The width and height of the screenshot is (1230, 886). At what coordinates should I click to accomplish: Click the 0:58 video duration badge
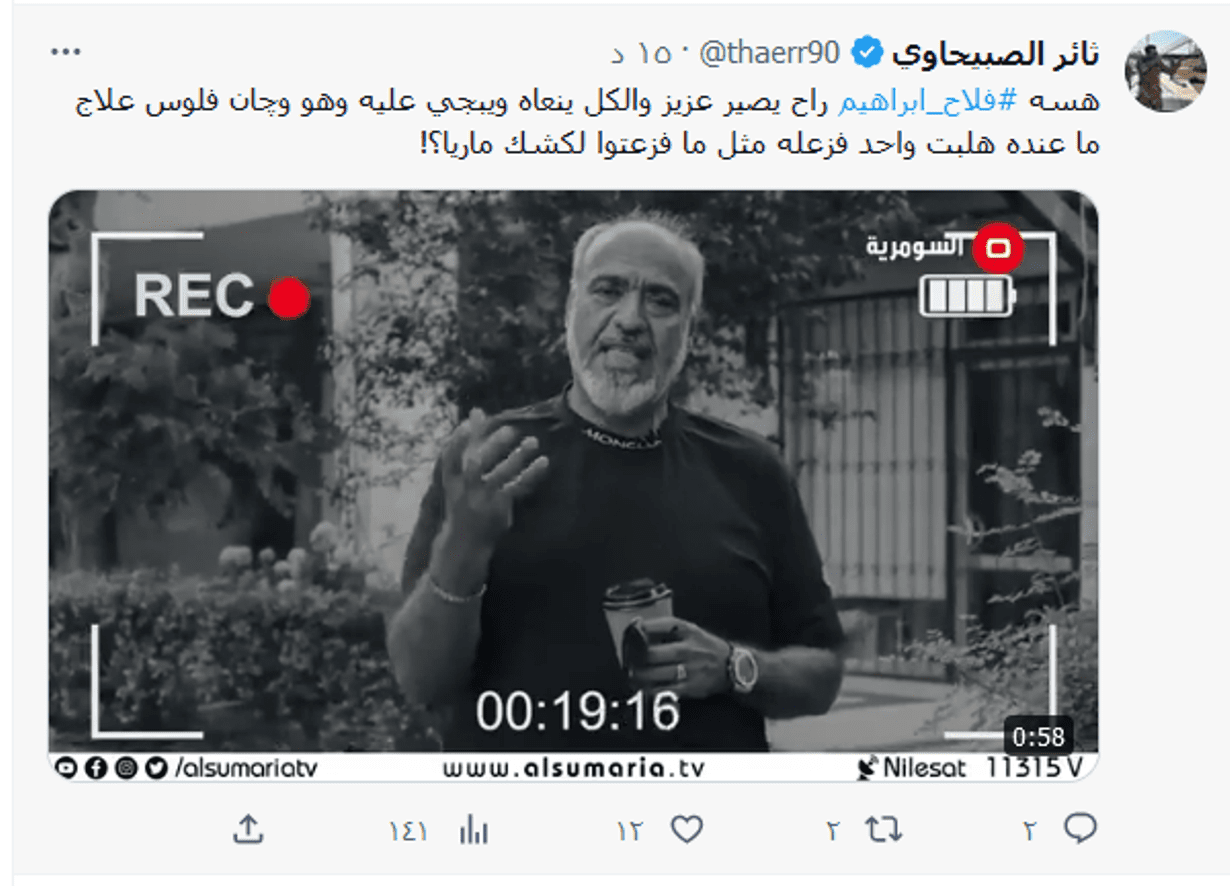tap(1038, 737)
